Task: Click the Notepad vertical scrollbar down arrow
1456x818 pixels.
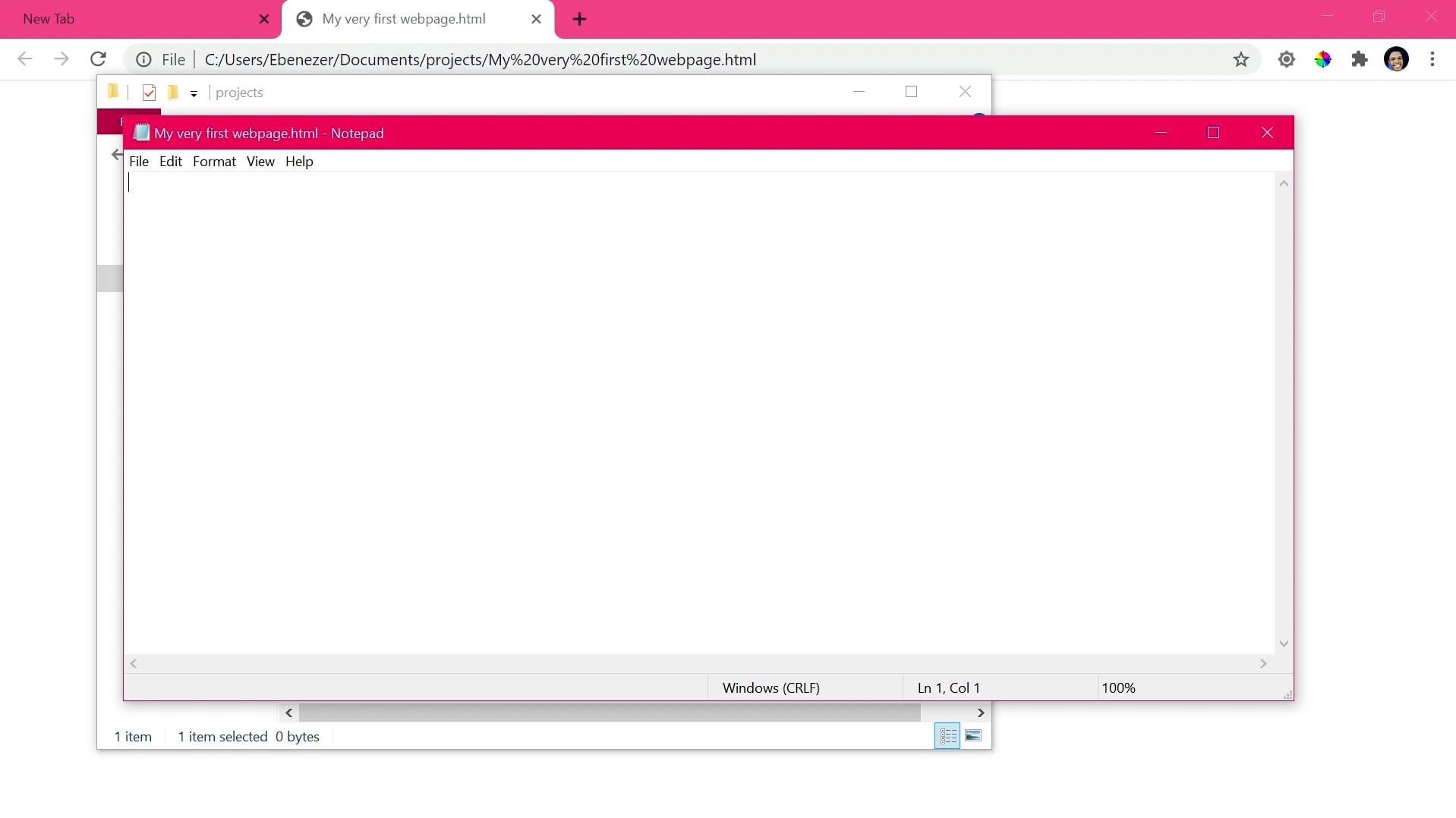Action: 1284,643
